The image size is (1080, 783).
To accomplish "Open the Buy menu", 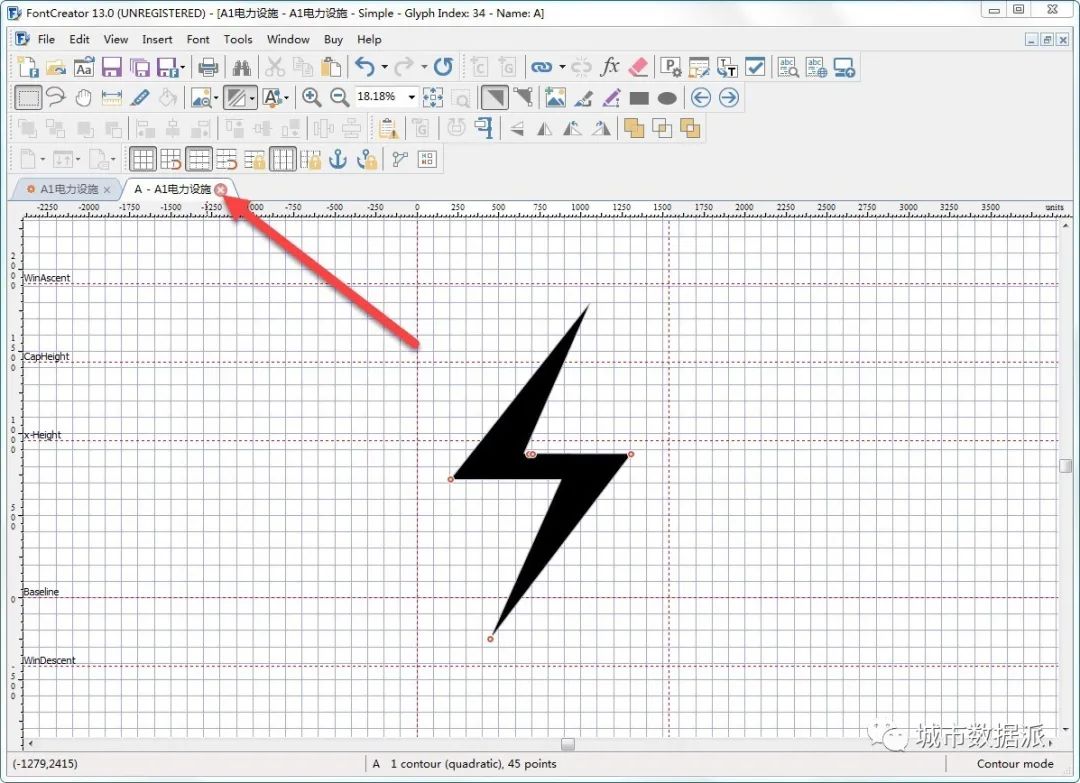I will pyautogui.click(x=333, y=39).
